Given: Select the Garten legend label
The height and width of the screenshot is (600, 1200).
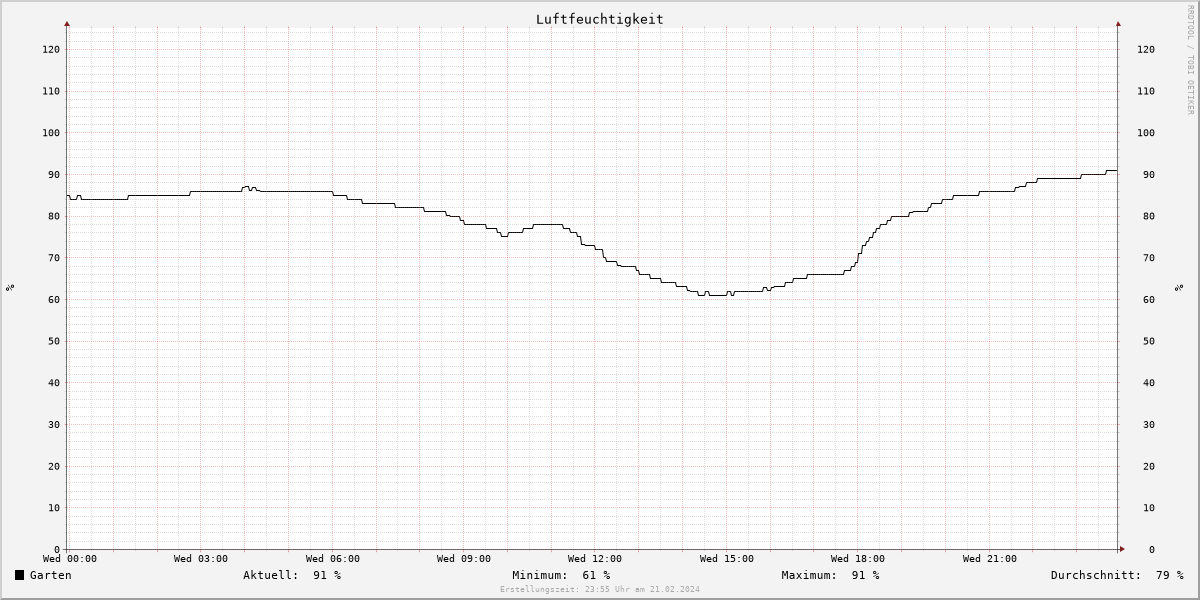Looking at the screenshot, I should tap(50, 575).
